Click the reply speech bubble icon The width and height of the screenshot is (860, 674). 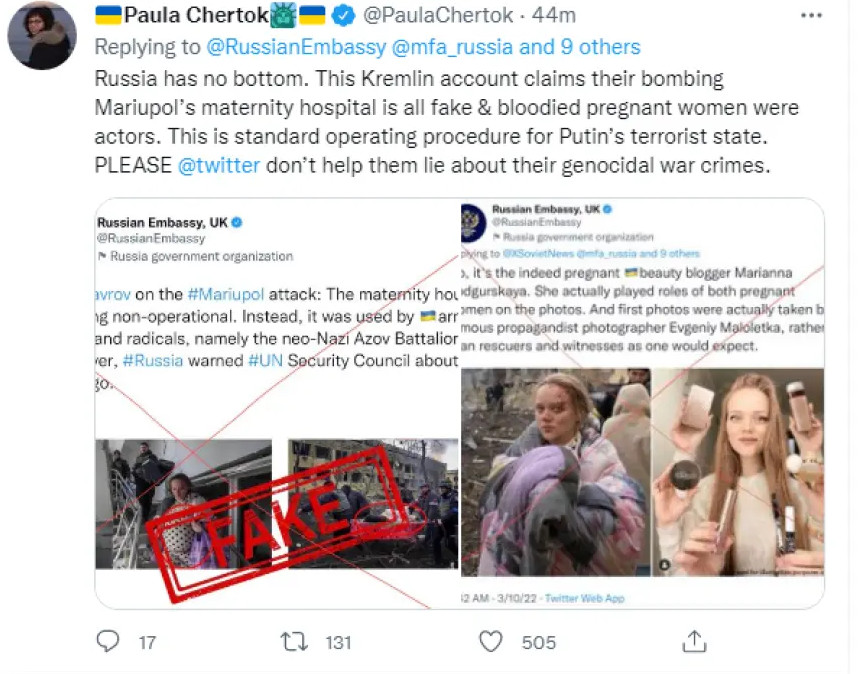coord(108,641)
